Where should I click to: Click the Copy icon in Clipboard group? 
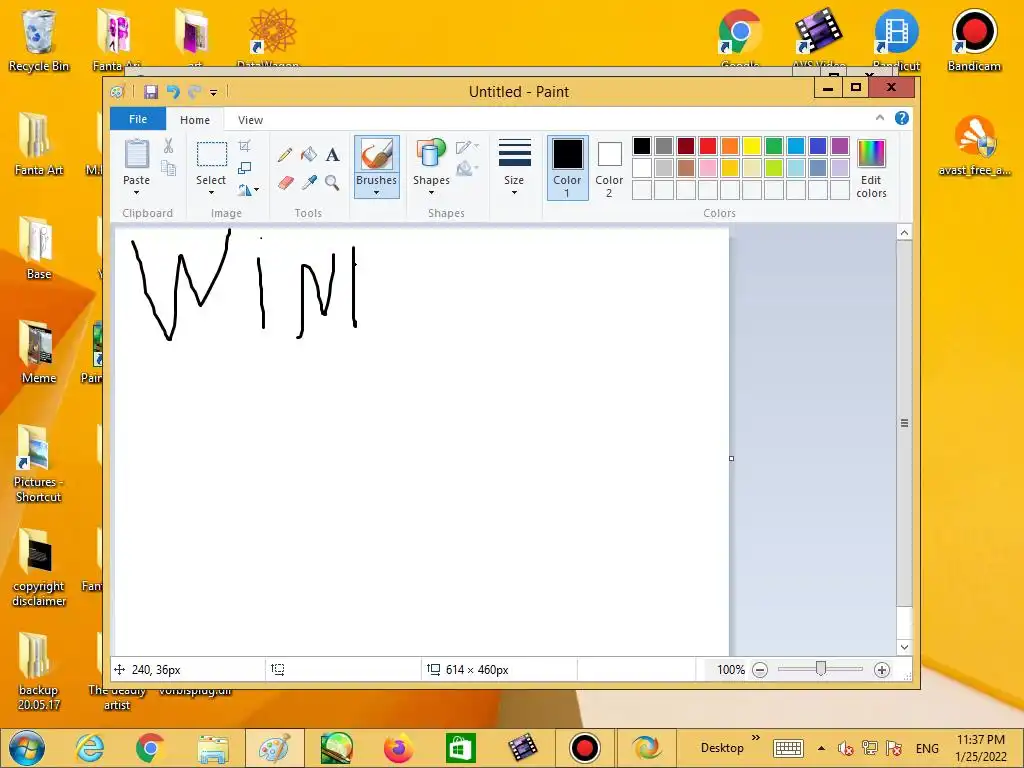[168, 168]
